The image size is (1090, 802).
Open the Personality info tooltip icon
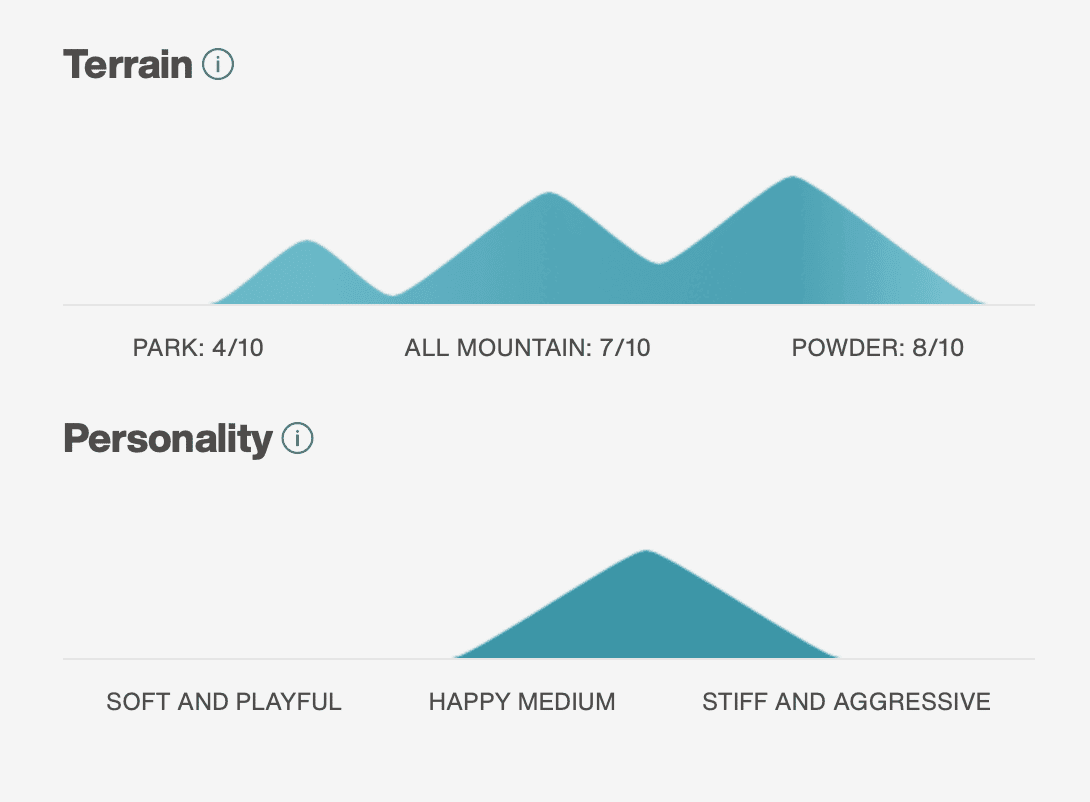[x=298, y=439]
